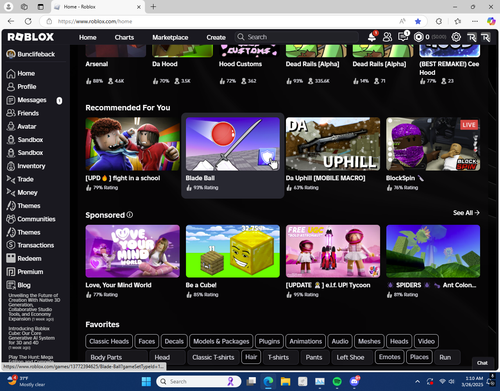Open the BlockSpin game thumbnail
Viewport: 500px width, 391px height.
(433, 144)
